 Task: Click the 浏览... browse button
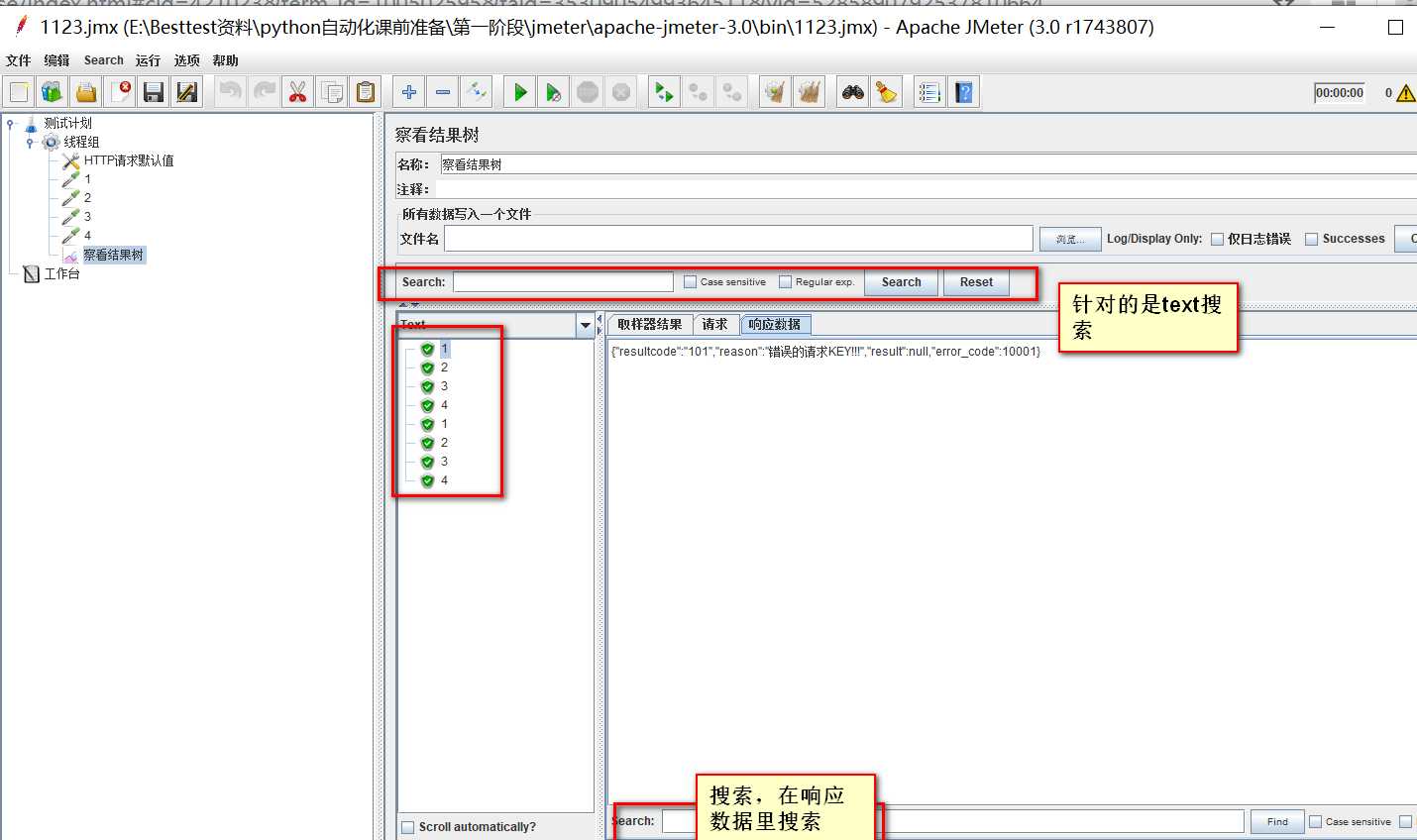[x=1070, y=239]
